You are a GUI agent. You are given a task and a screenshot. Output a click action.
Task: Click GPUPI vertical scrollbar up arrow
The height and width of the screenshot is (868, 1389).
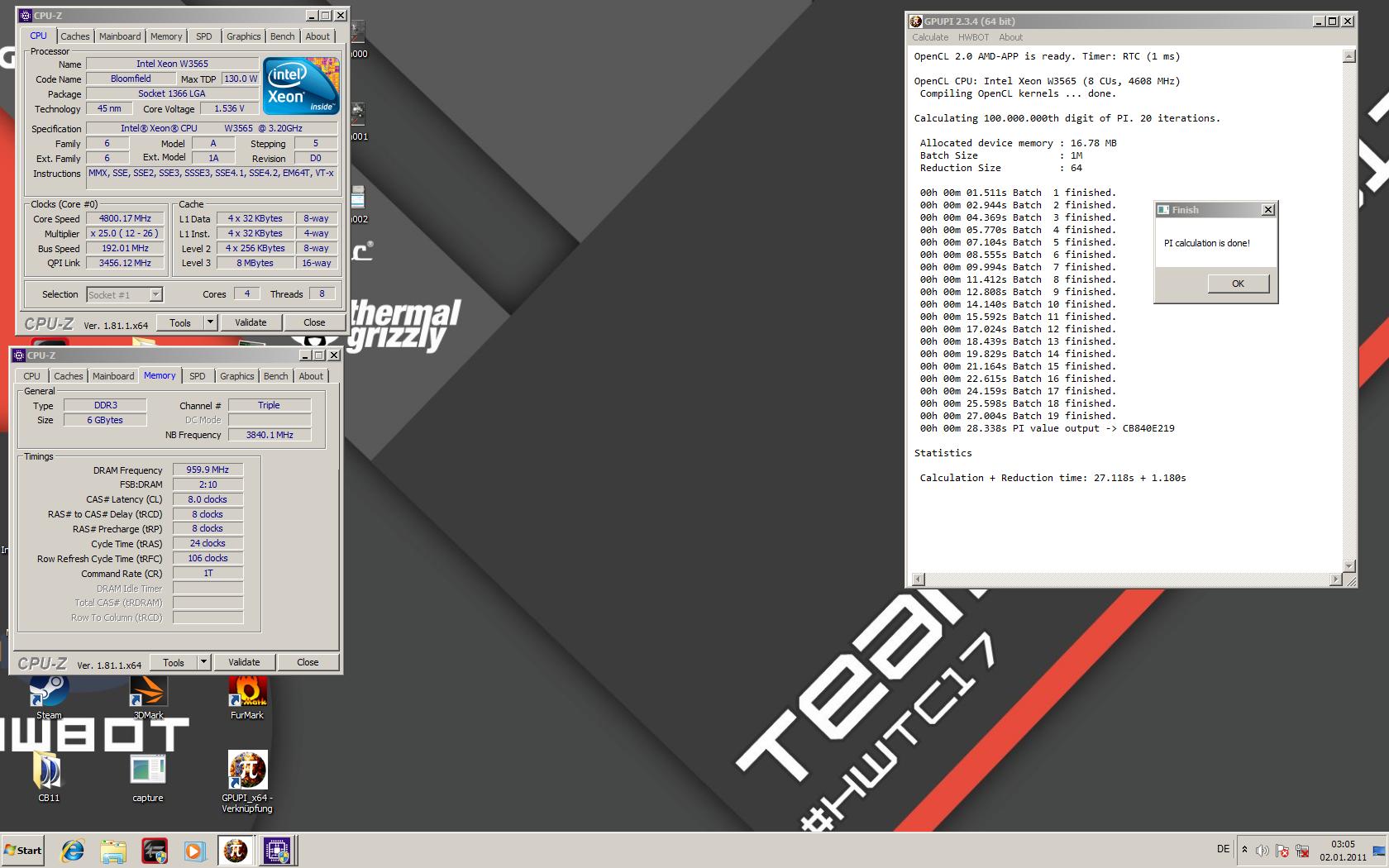(x=1349, y=57)
